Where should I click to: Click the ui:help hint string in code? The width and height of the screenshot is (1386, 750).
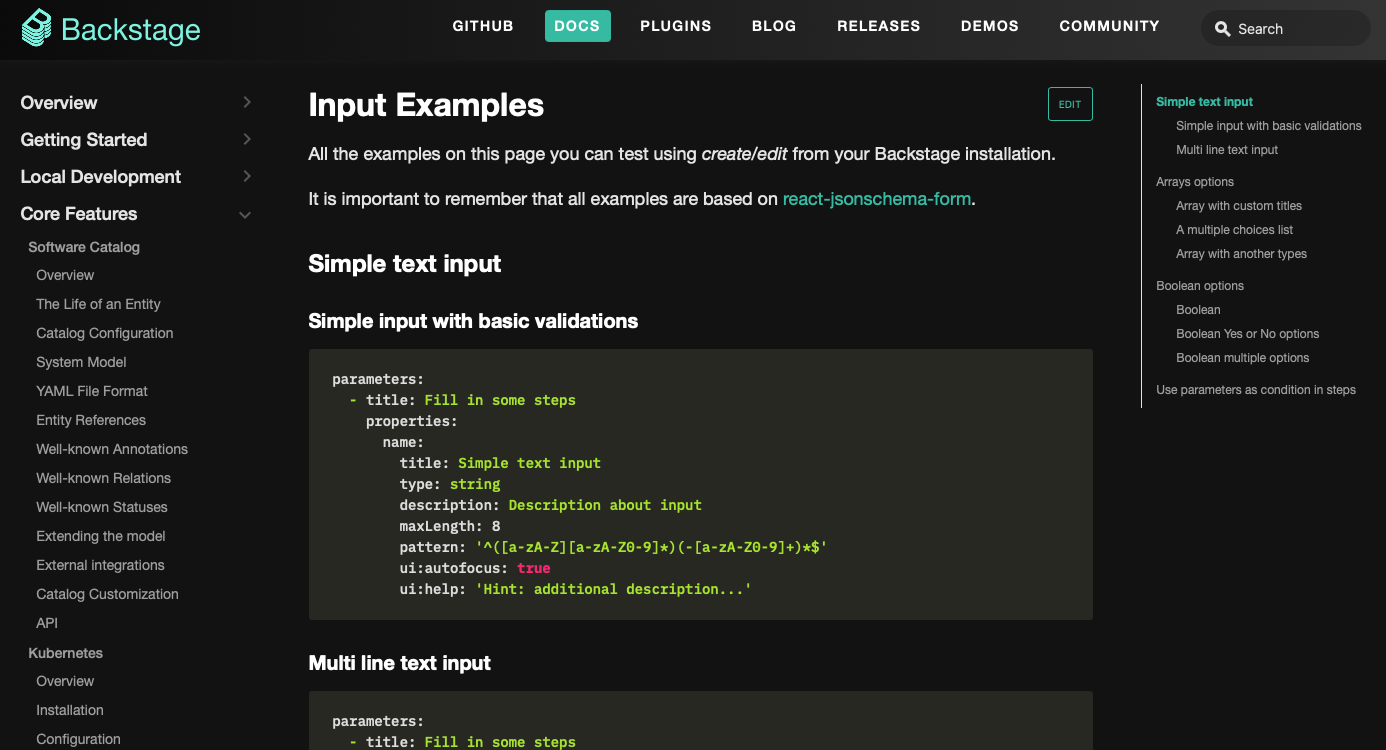[x=613, y=589]
